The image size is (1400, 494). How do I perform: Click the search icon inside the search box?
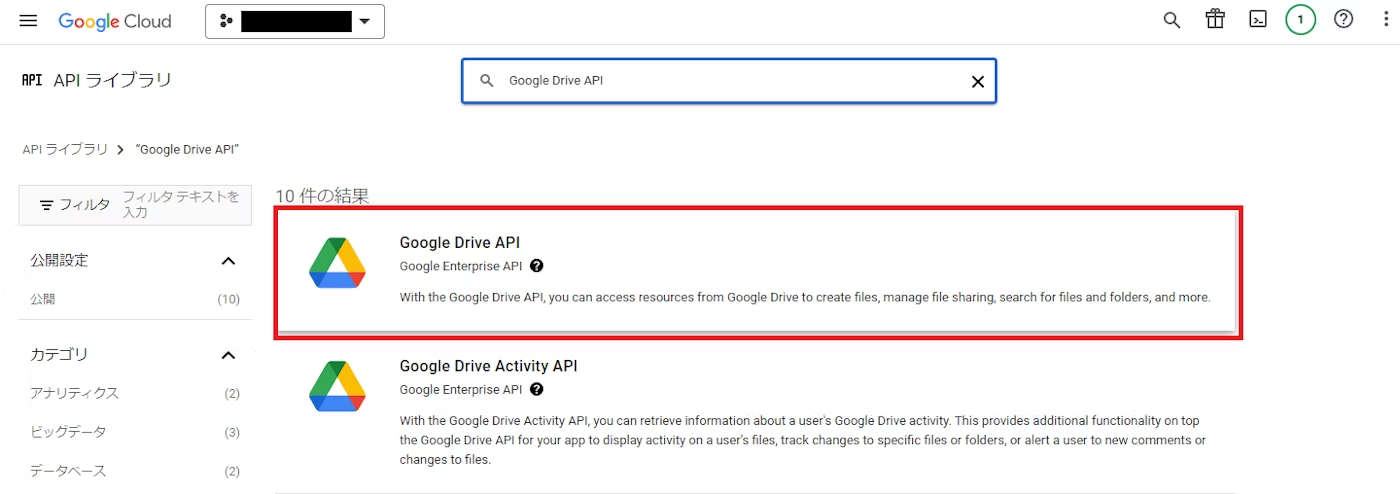click(487, 81)
